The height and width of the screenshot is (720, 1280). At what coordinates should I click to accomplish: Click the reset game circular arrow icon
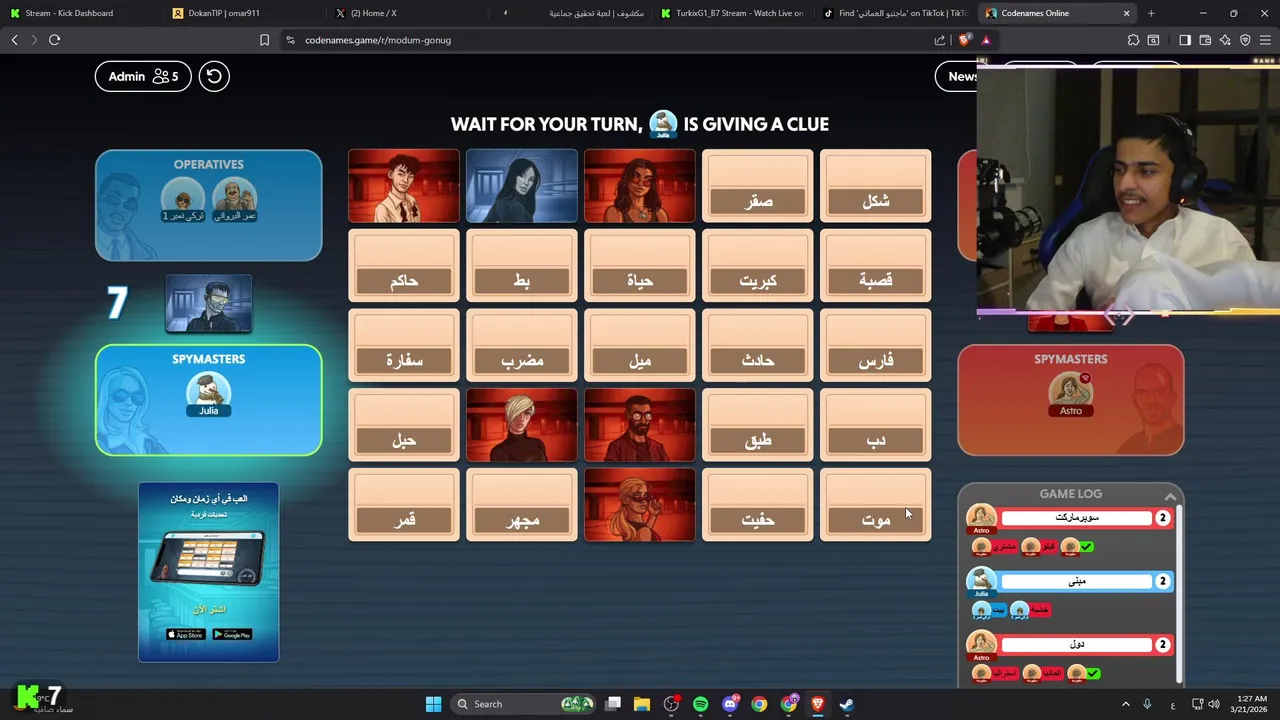(x=214, y=76)
